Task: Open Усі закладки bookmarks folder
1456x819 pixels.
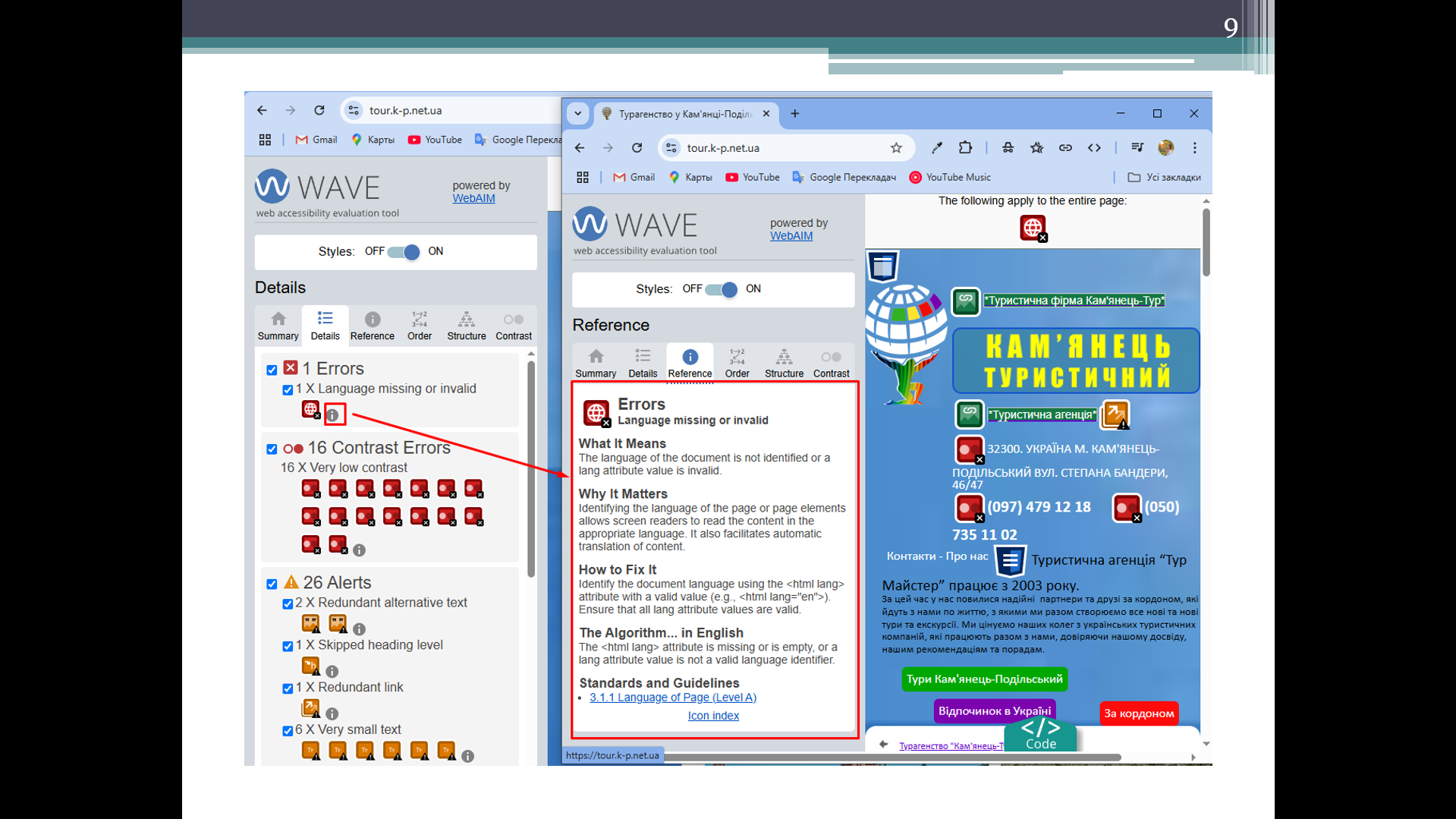Action: 1164,178
